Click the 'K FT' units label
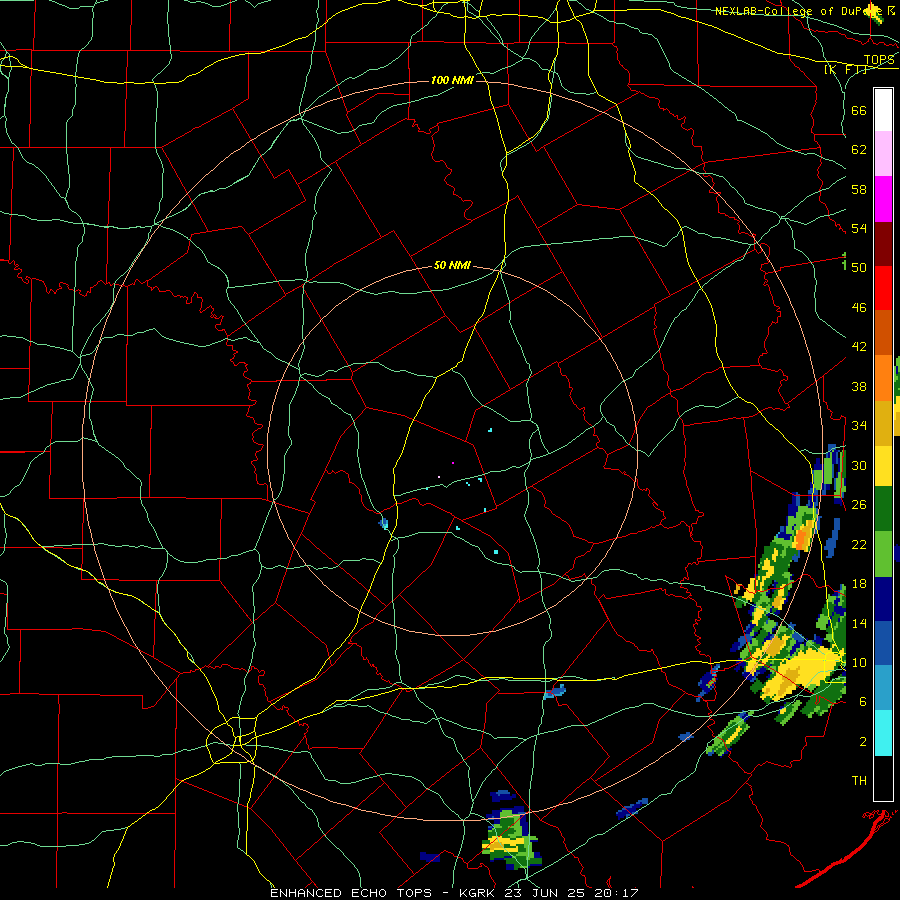Viewport: 900px width, 900px height. 845,69
